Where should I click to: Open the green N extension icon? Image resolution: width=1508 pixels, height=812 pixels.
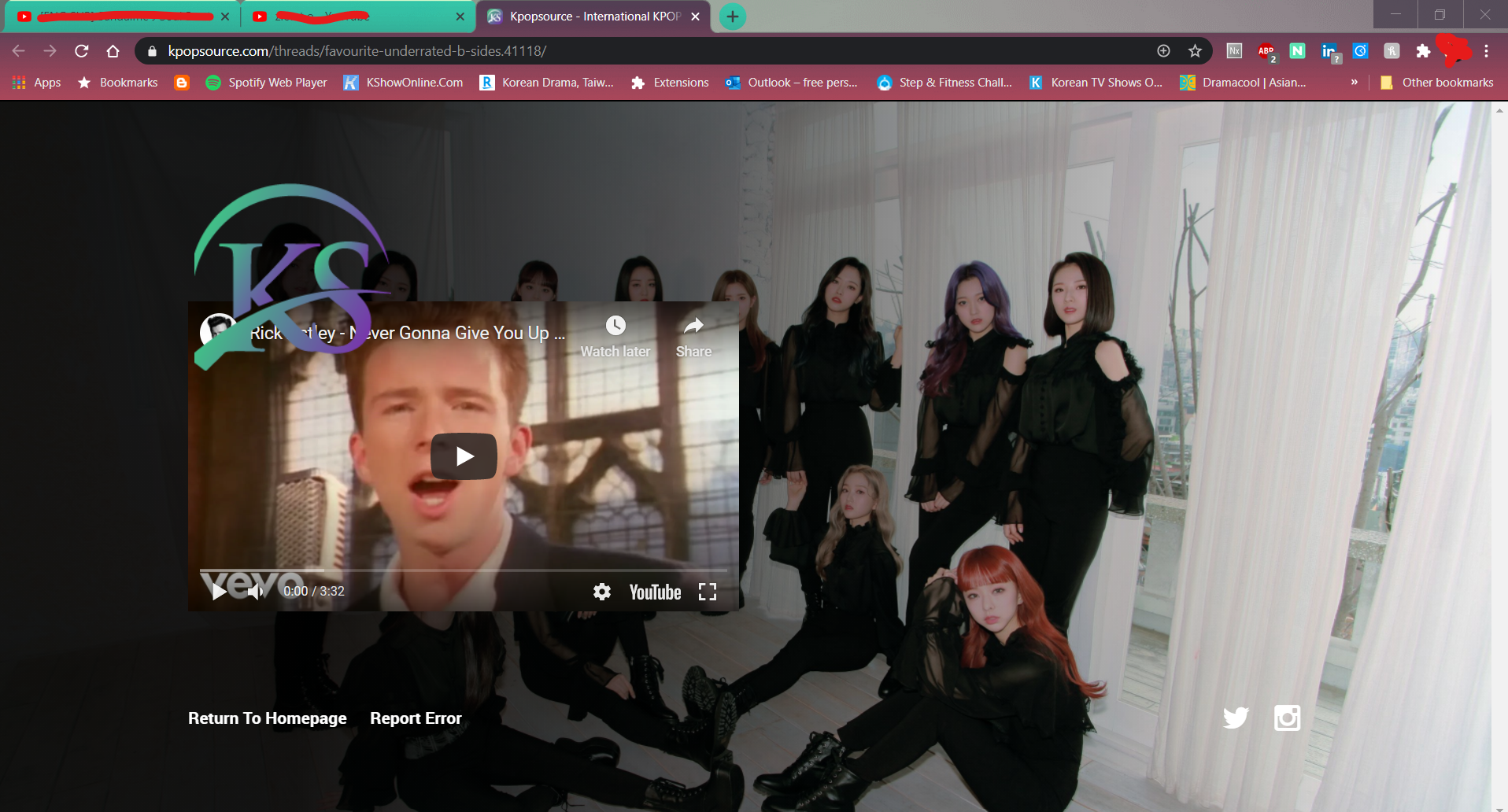pyautogui.click(x=1298, y=51)
